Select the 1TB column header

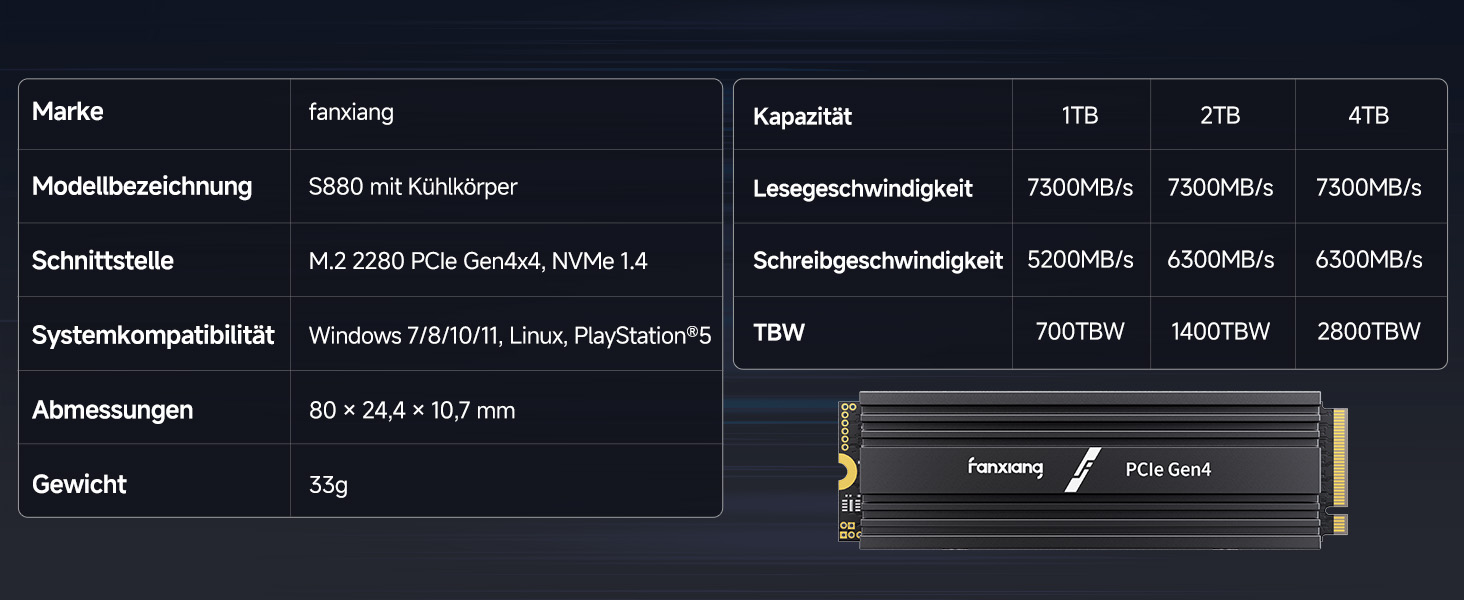[x=1081, y=115]
